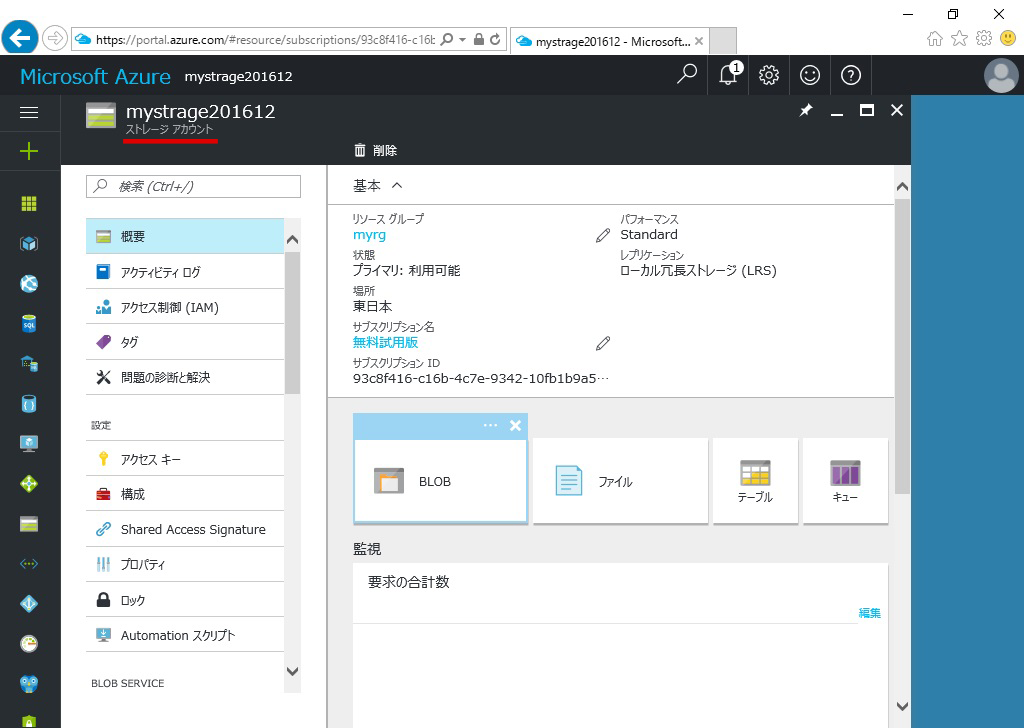This screenshot has width=1024, height=728.
Task: Click the browser forward arrow button
Action: (55, 39)
